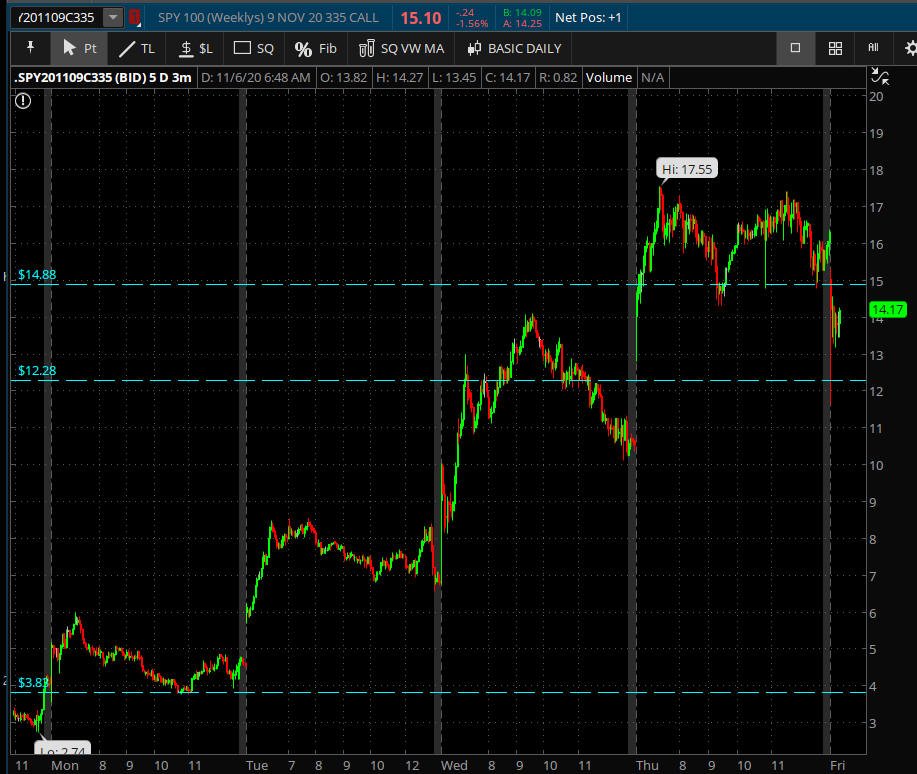917x774 pixels.
Task: Switch to four-chart grid layout
Action: point(835,48)
